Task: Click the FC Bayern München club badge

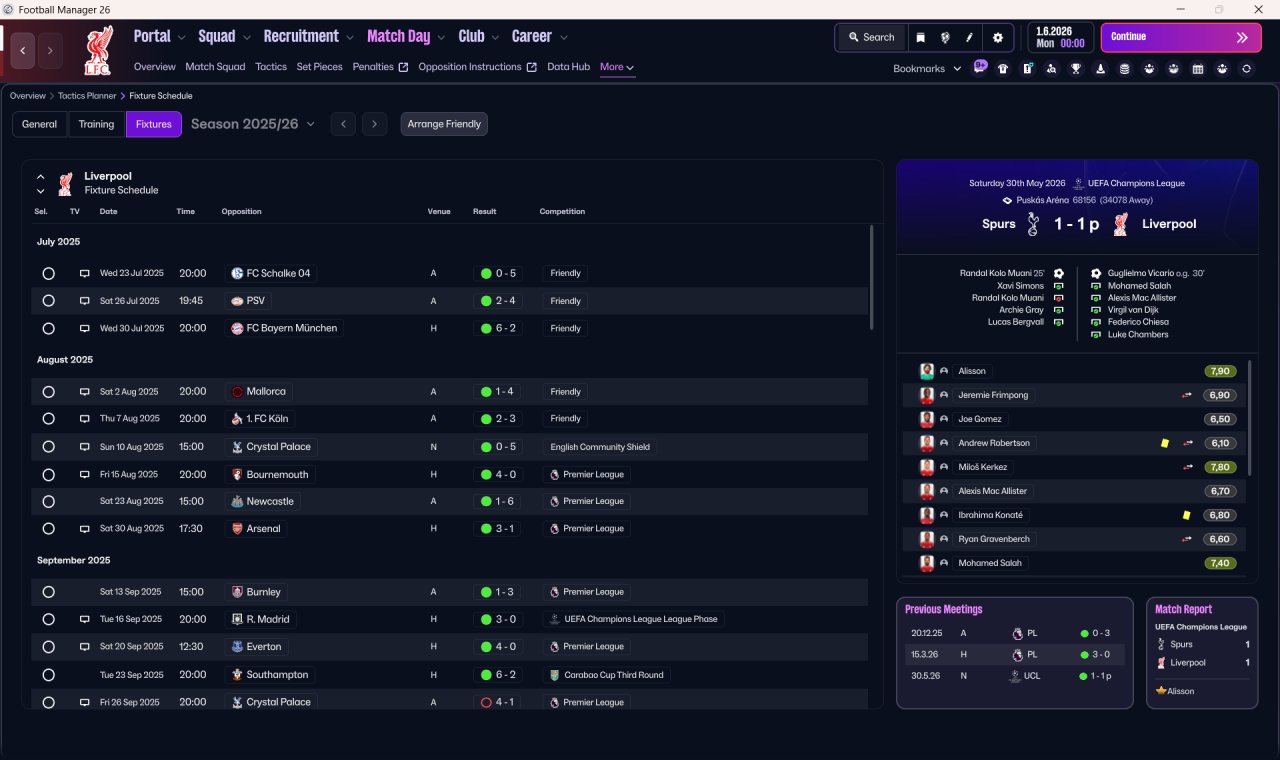Action: (237, 328)
